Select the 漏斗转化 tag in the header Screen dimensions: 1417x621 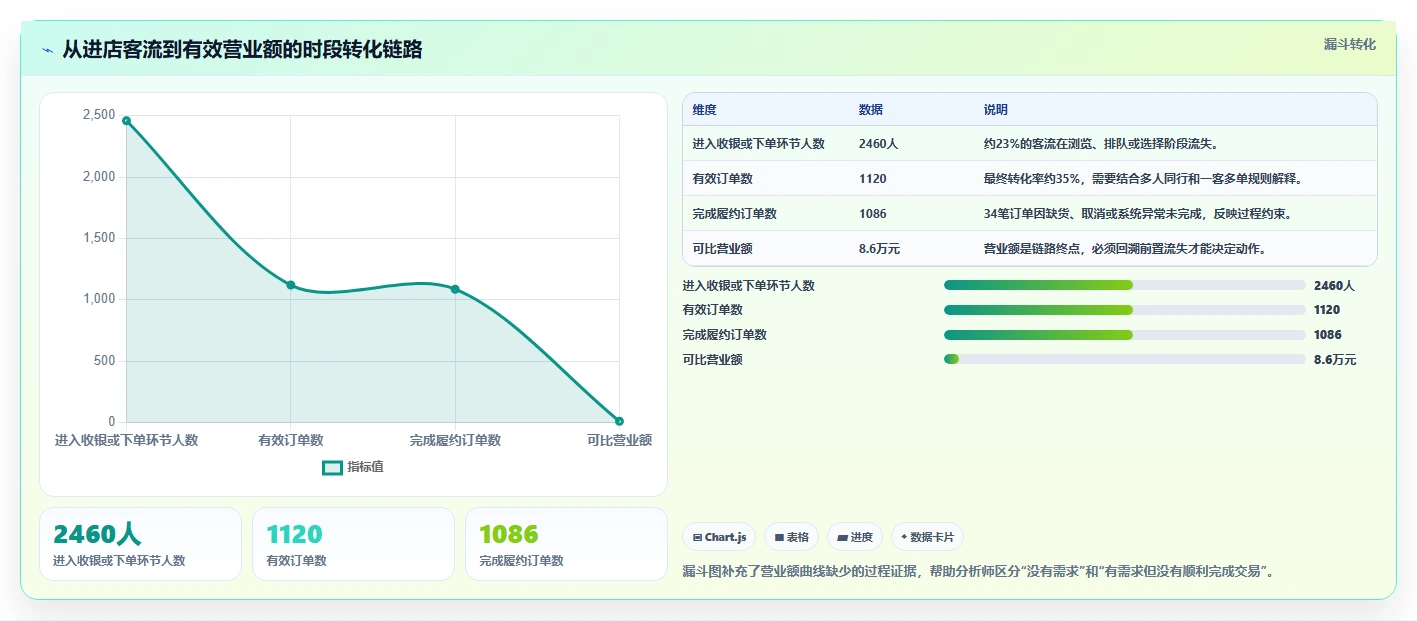1349,44
